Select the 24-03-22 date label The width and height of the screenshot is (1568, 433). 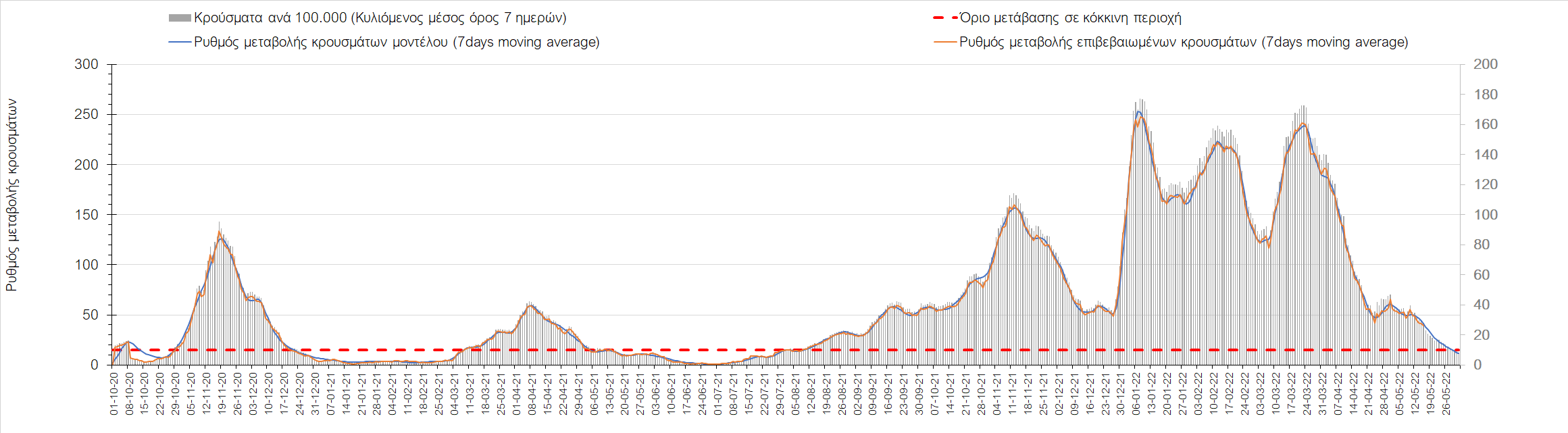tap(1307, 394)
